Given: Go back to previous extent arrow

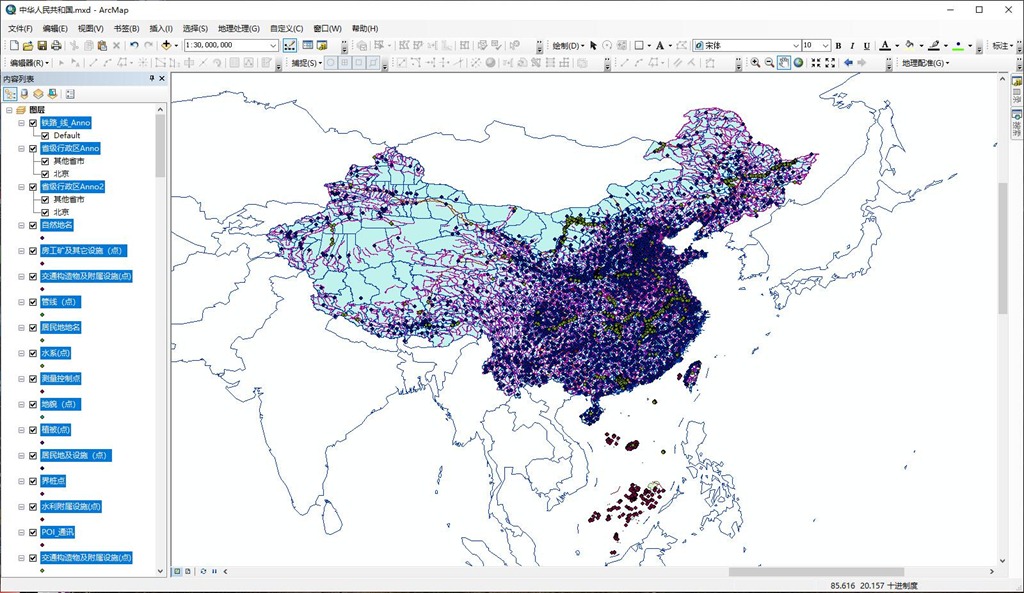Looking at the screenshot, I should point(848,62).
